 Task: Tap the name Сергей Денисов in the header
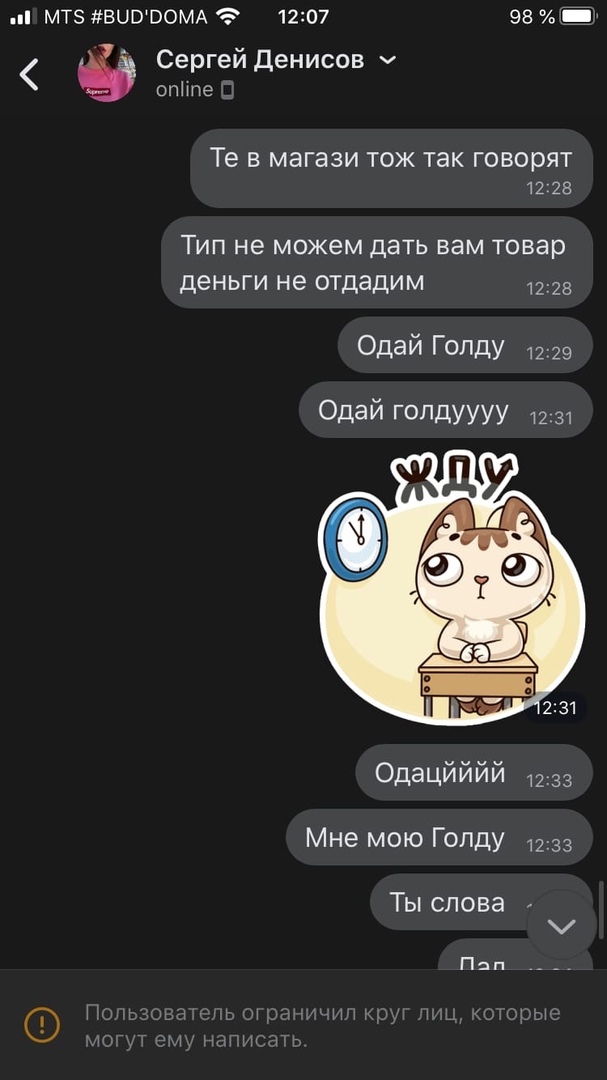[x=260, y=60]
